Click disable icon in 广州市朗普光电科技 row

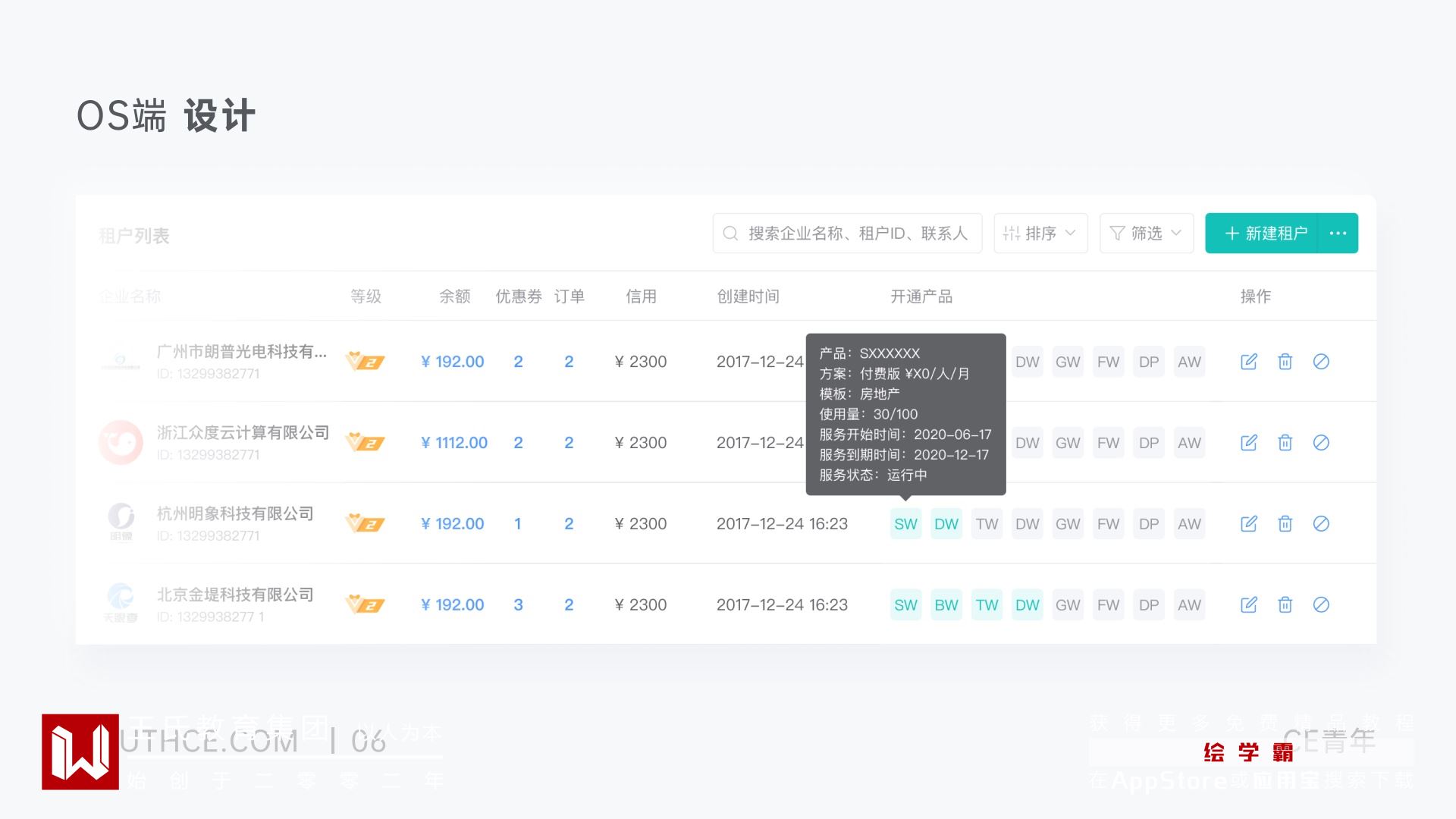[1321, 362]
